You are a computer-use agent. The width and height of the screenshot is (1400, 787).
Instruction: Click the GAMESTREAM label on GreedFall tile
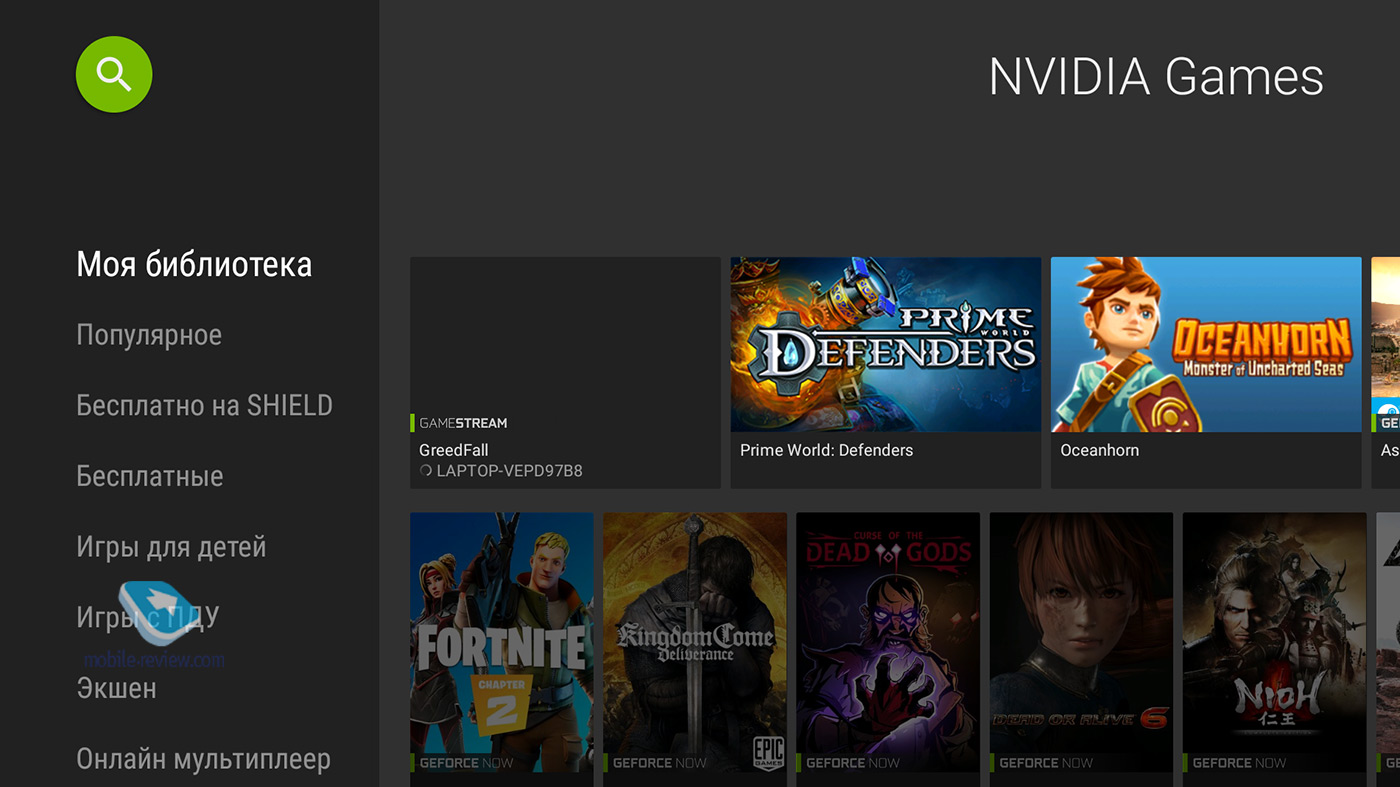pyautogui.click(x=463, y=423)
